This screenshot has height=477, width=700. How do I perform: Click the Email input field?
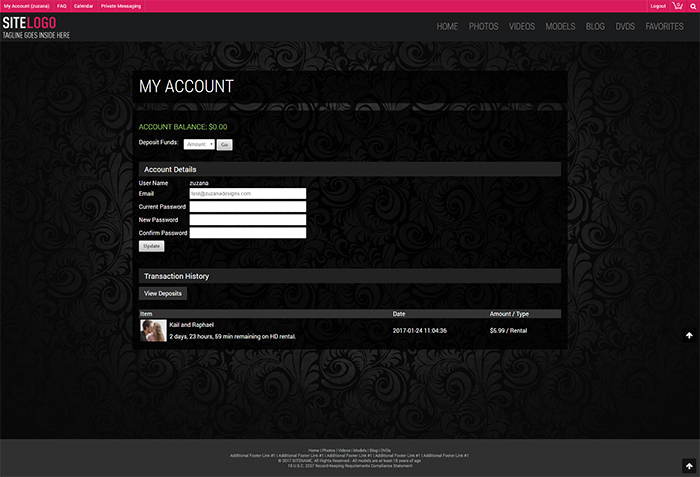click(x=248, y=193)
